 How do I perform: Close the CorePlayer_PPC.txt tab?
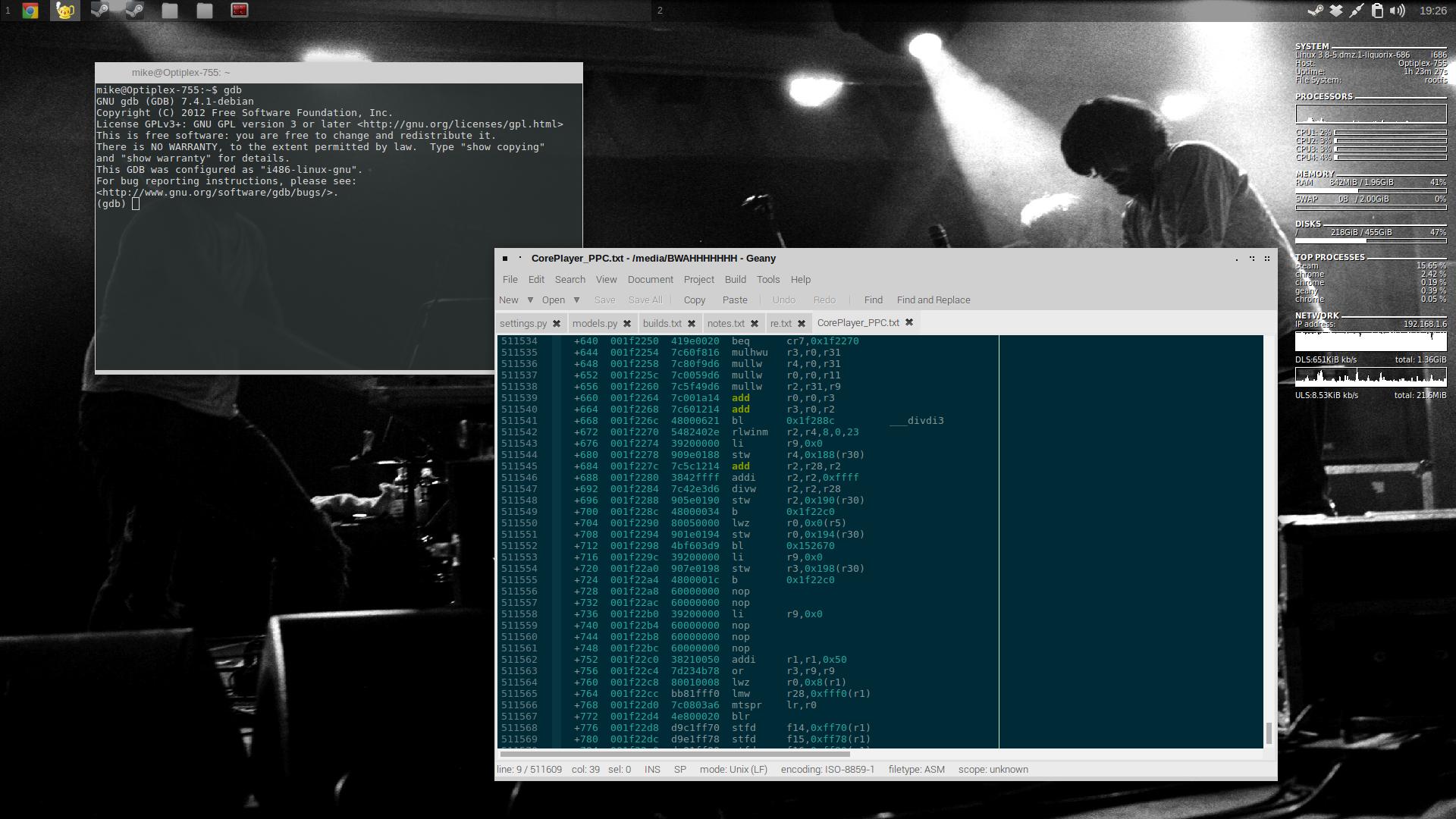[909, 323]
